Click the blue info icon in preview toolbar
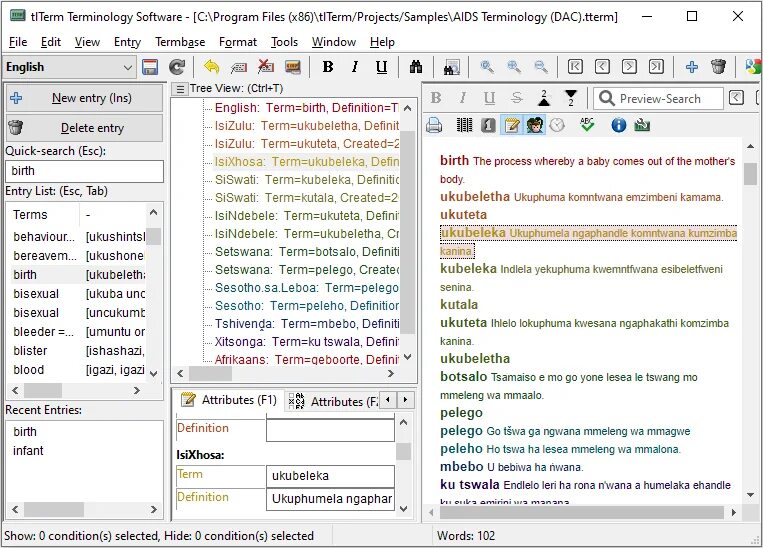This screenshot has height=548, width=763. coord(618,126)
